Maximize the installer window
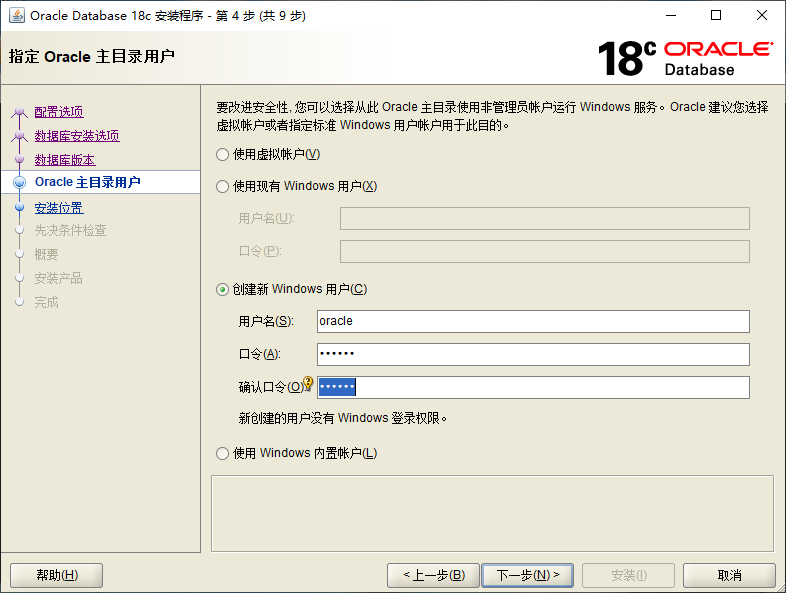The width and height of the screenshot is (786, 593). pyautogui.click(x=716, y=16)
